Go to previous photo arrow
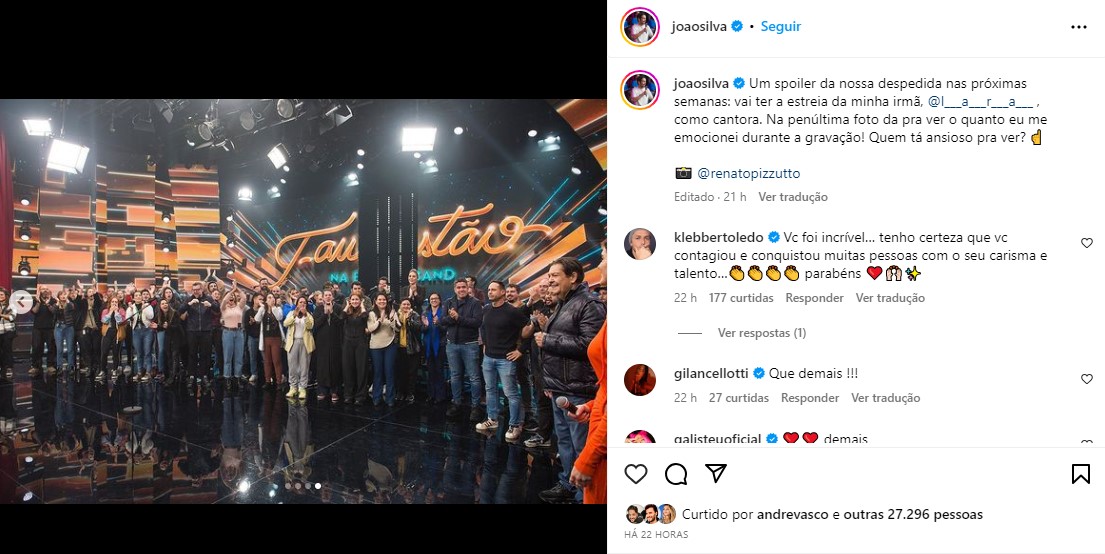This screenshot has height=554, width=1105. (x=21, y=302)
